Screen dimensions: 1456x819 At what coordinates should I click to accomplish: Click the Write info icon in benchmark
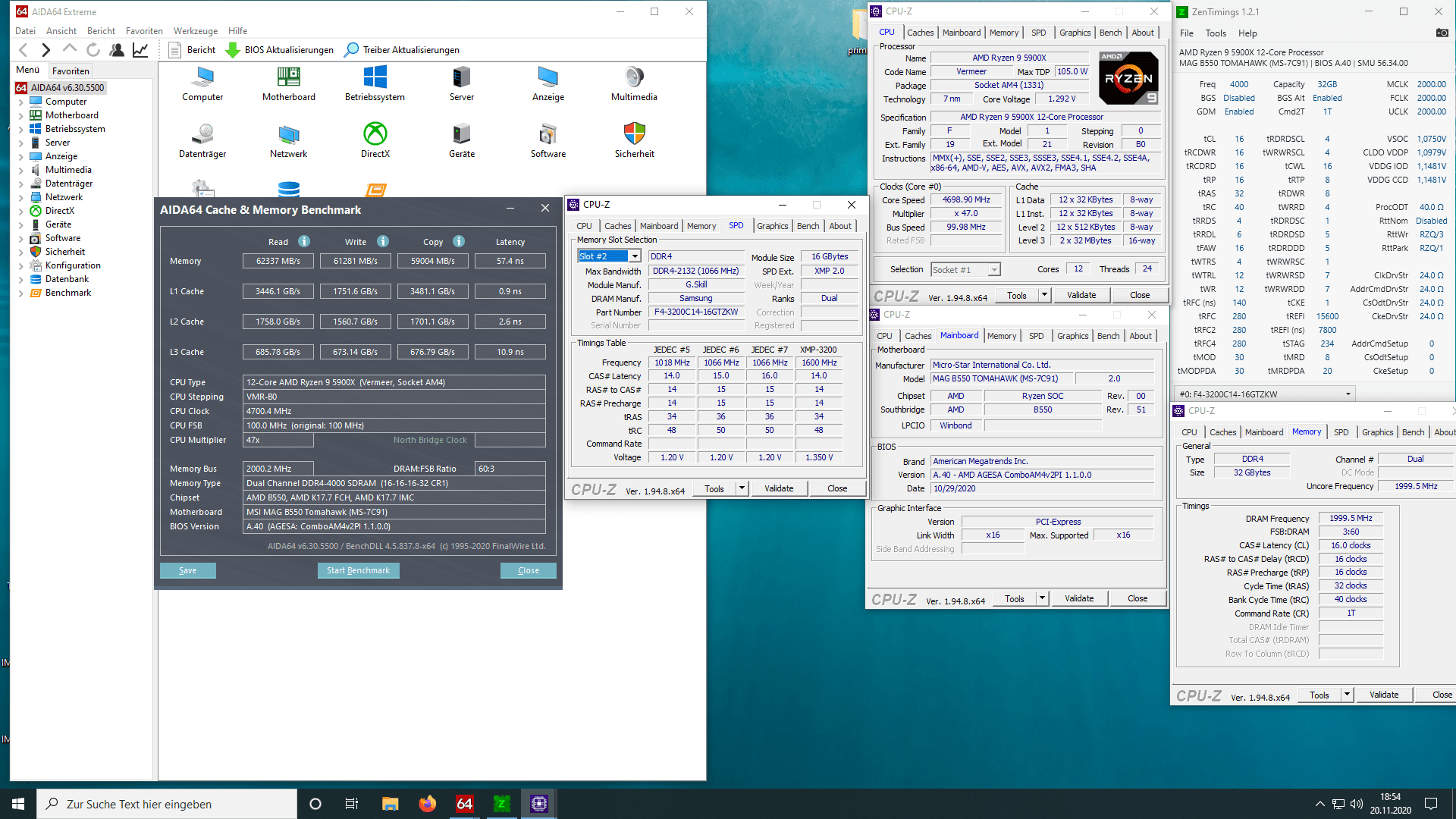[x=383, y=241]
